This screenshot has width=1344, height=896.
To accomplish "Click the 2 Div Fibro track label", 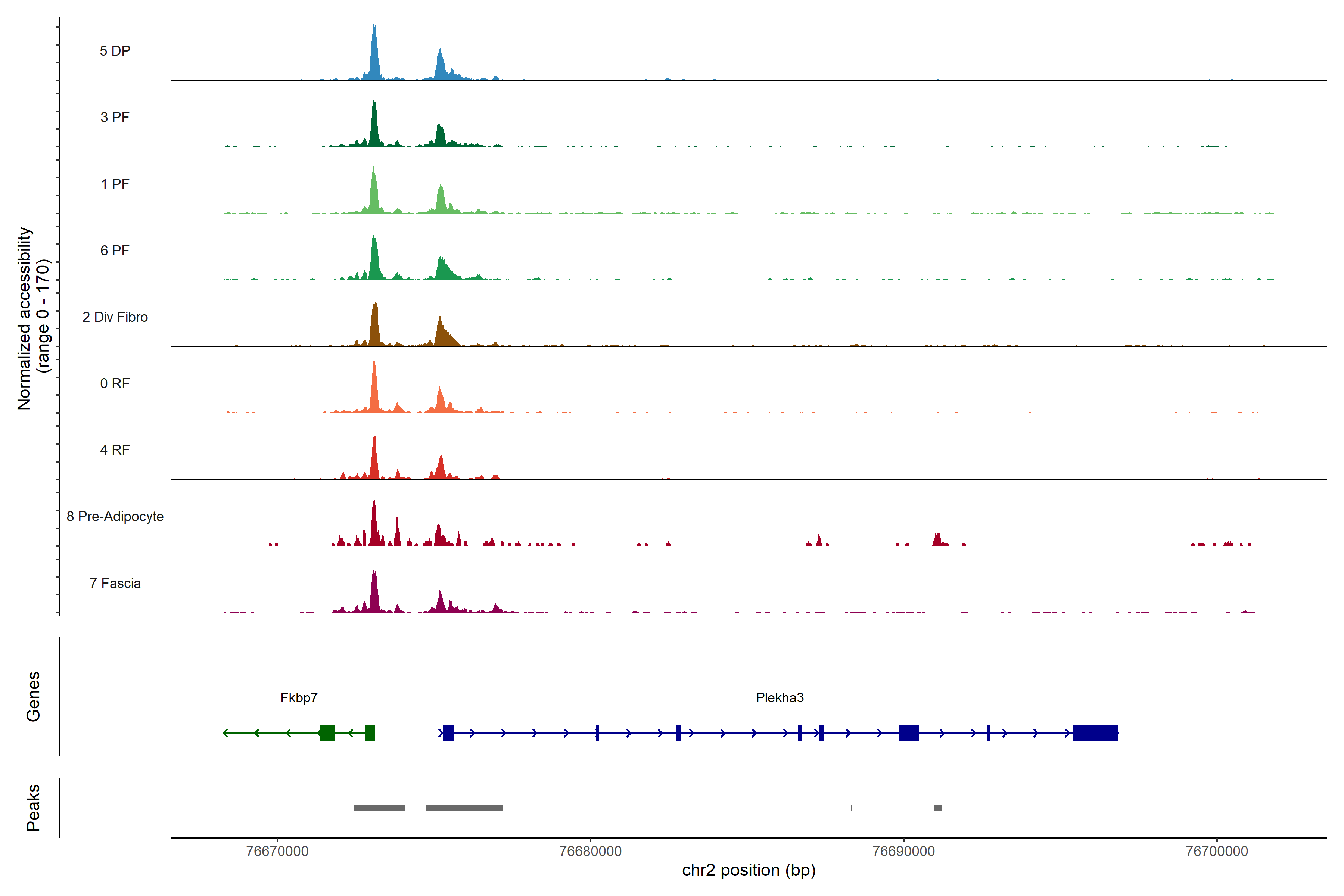I will [115, 317].
